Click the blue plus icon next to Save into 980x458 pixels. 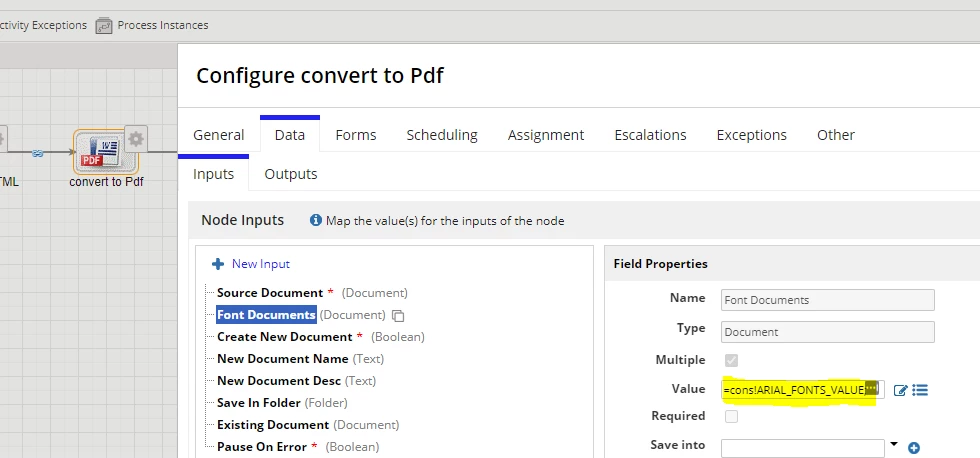914,448
